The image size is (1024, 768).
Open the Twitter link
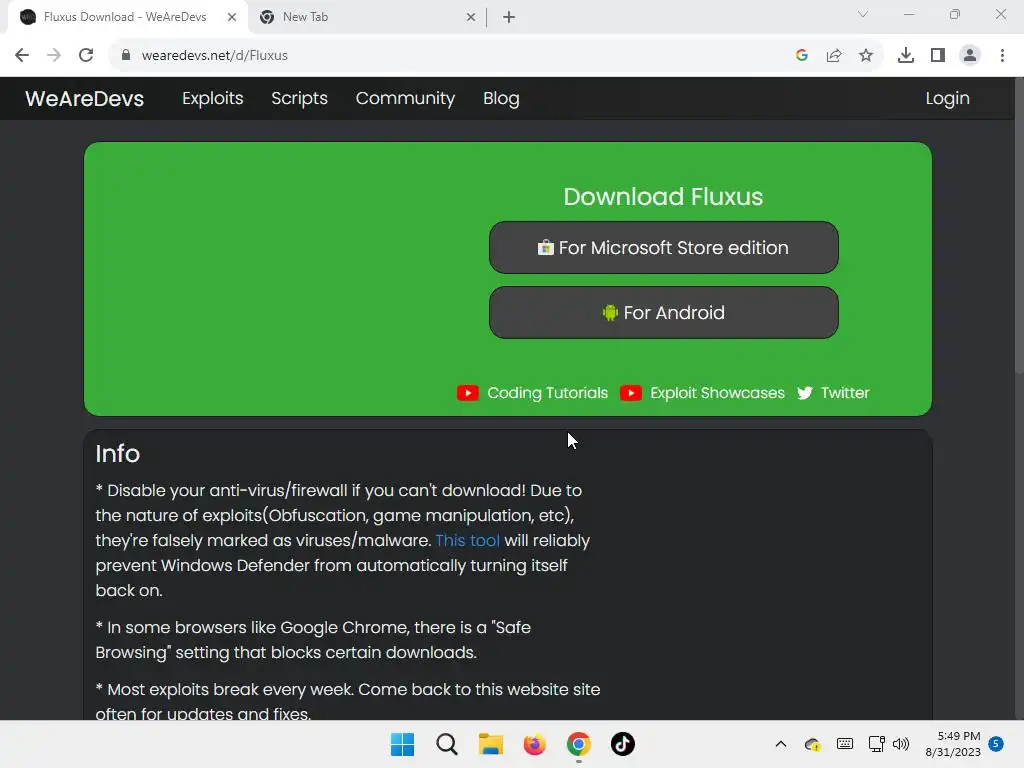point(845,392)
